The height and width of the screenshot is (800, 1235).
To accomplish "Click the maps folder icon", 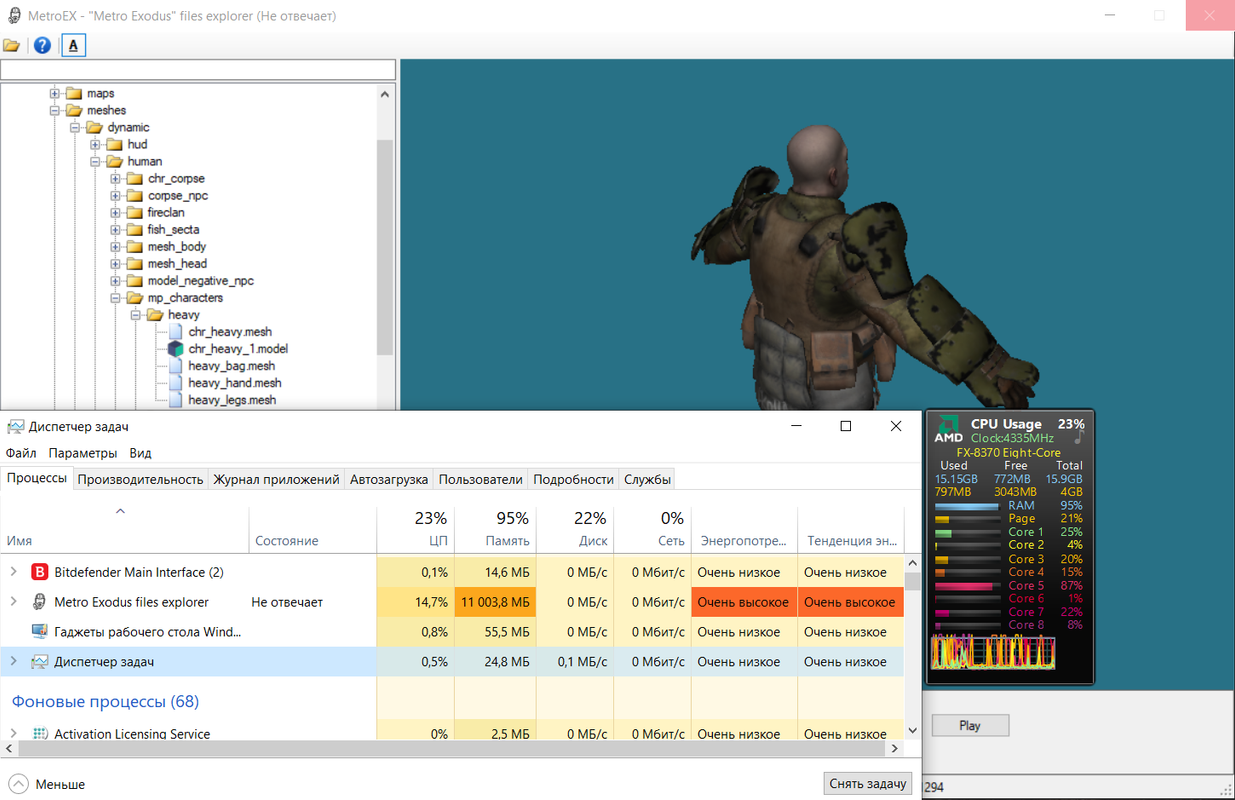I will [73, 93].
